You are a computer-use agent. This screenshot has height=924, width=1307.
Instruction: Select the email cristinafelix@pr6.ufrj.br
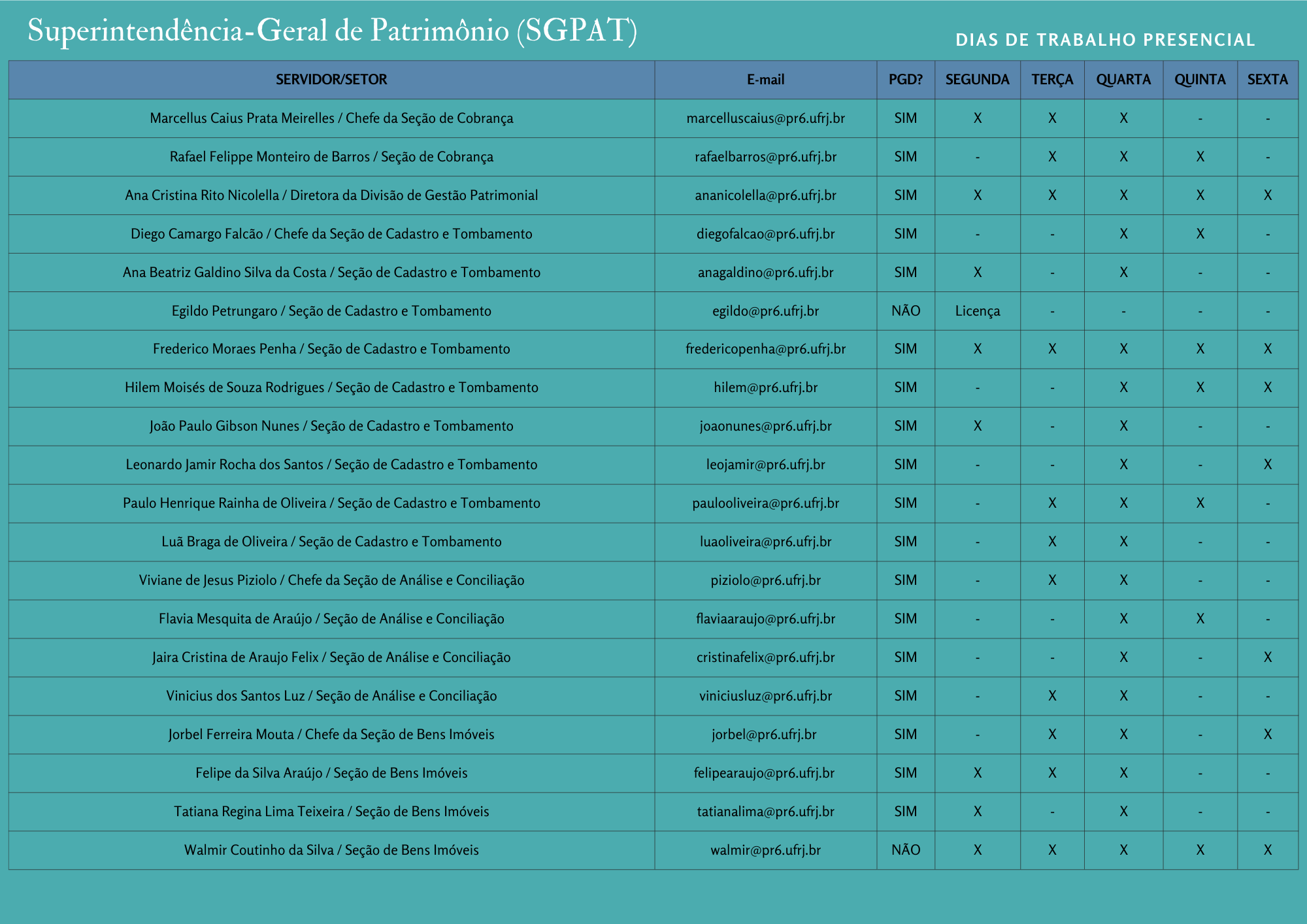[765, 658]
